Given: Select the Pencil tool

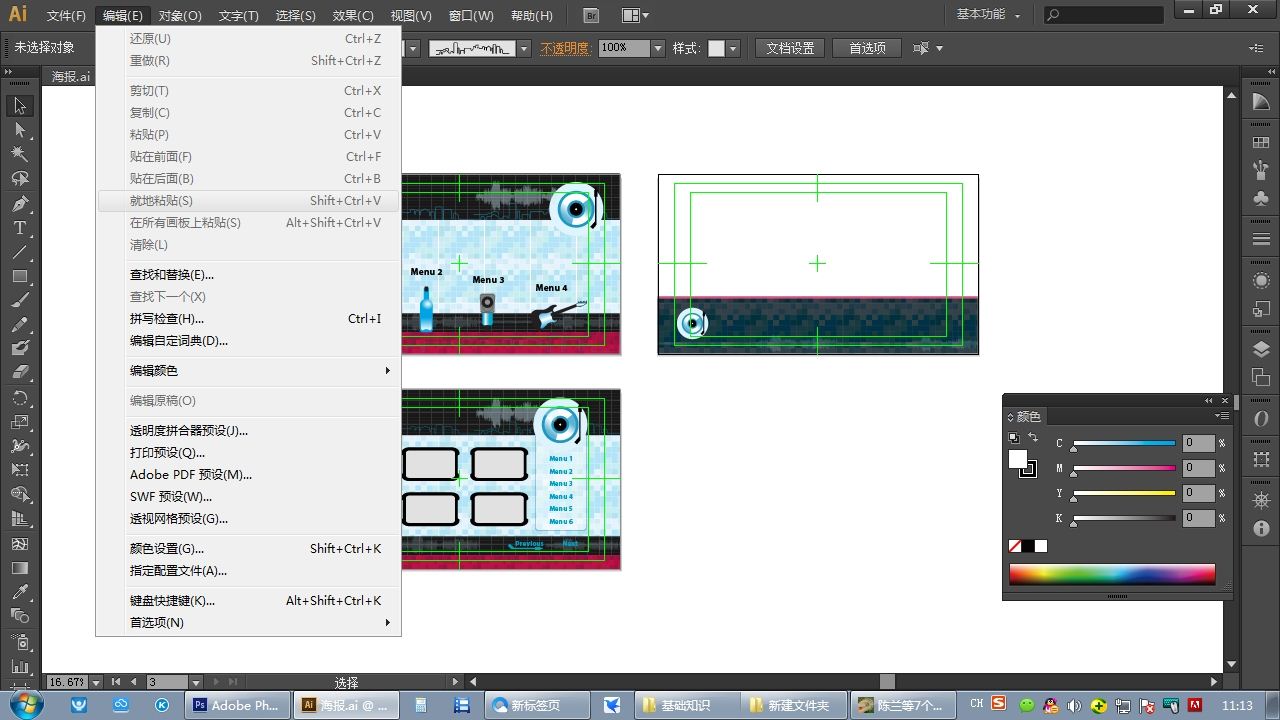Looking at the screenshot, I should [20, 324].
